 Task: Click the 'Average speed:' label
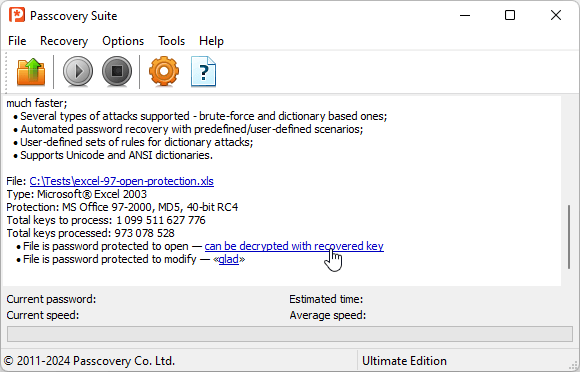tap(327, 315)
